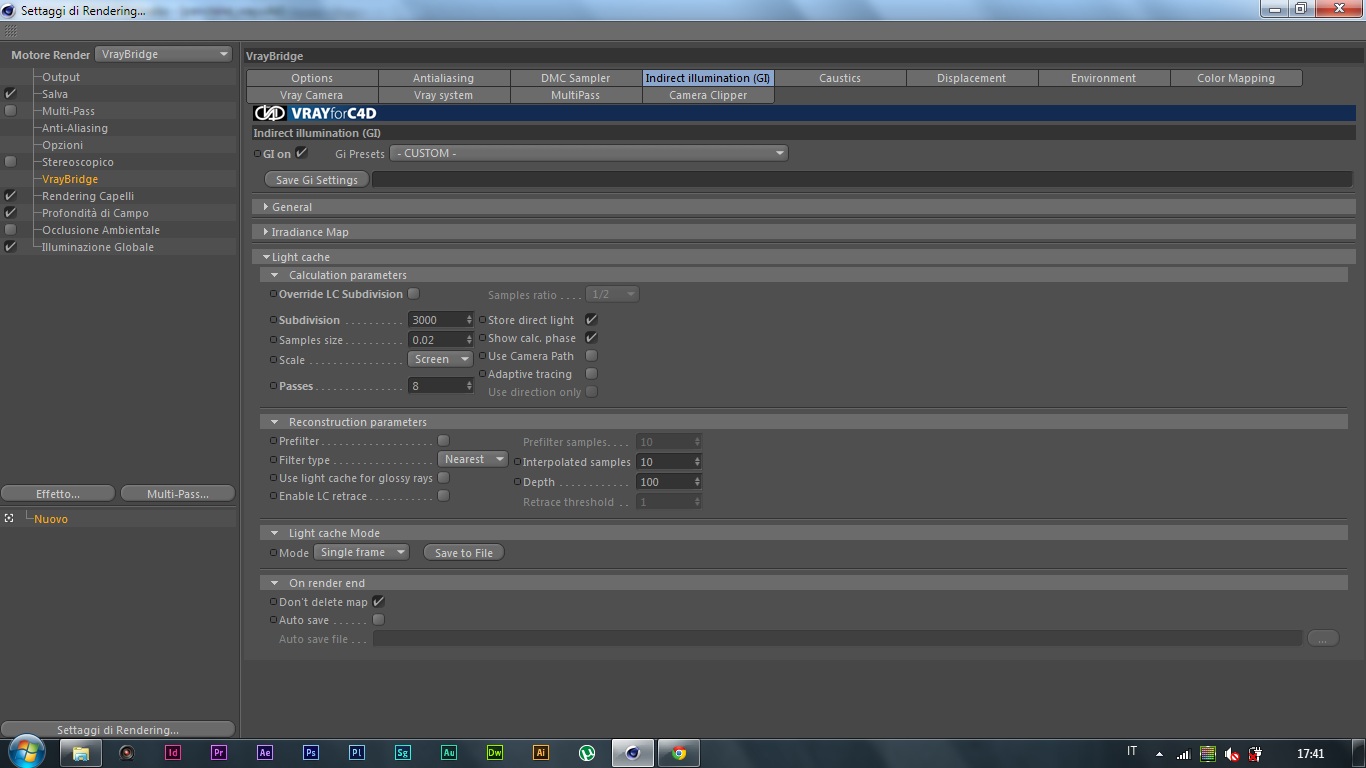The width and height of the screenshot is (1366, 768).
Task: Click the Nuovo render setting tree icon
Action: [x=9, y=518]
